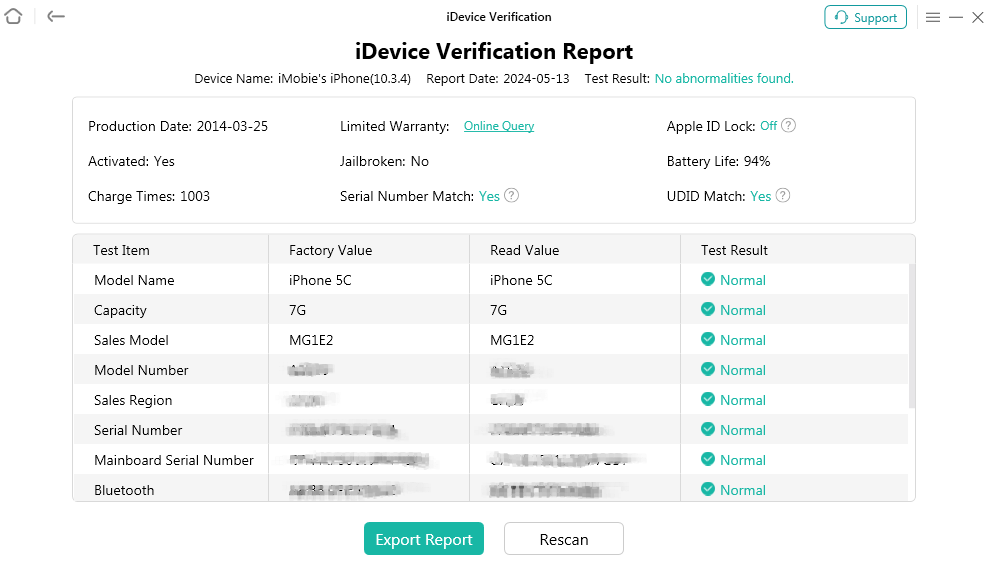This screenshot has width=986, height=566.
Task: Click help icon beside UDID Match
Action: [x=783, y=196]
